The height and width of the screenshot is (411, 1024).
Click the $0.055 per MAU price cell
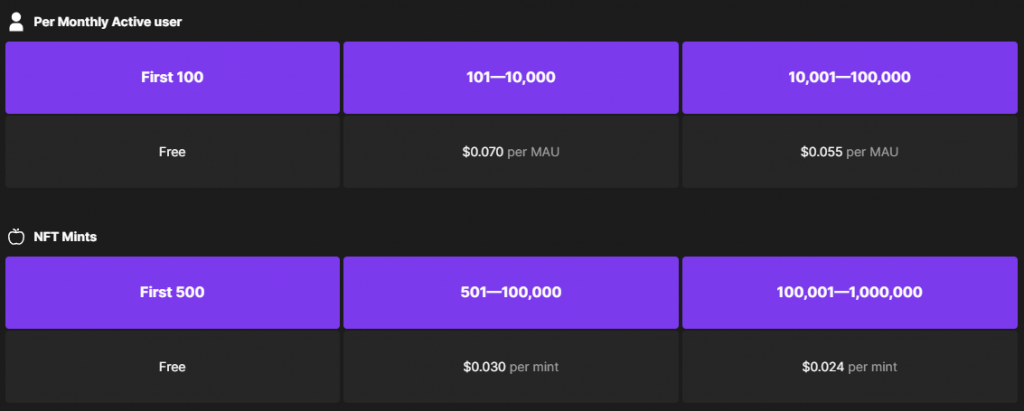850,152
